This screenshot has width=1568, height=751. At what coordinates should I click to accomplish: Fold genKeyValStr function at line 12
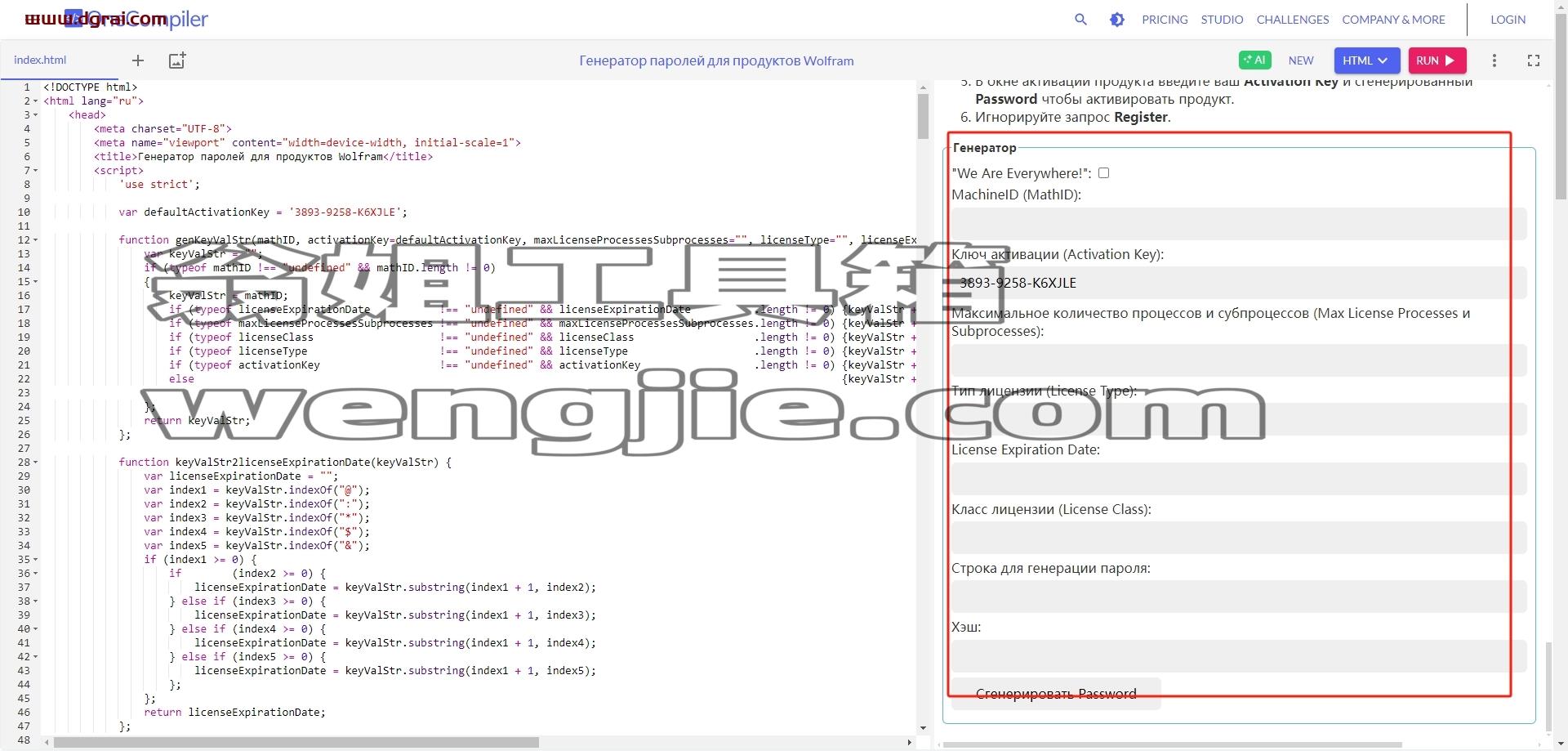(x=35, y=240)
